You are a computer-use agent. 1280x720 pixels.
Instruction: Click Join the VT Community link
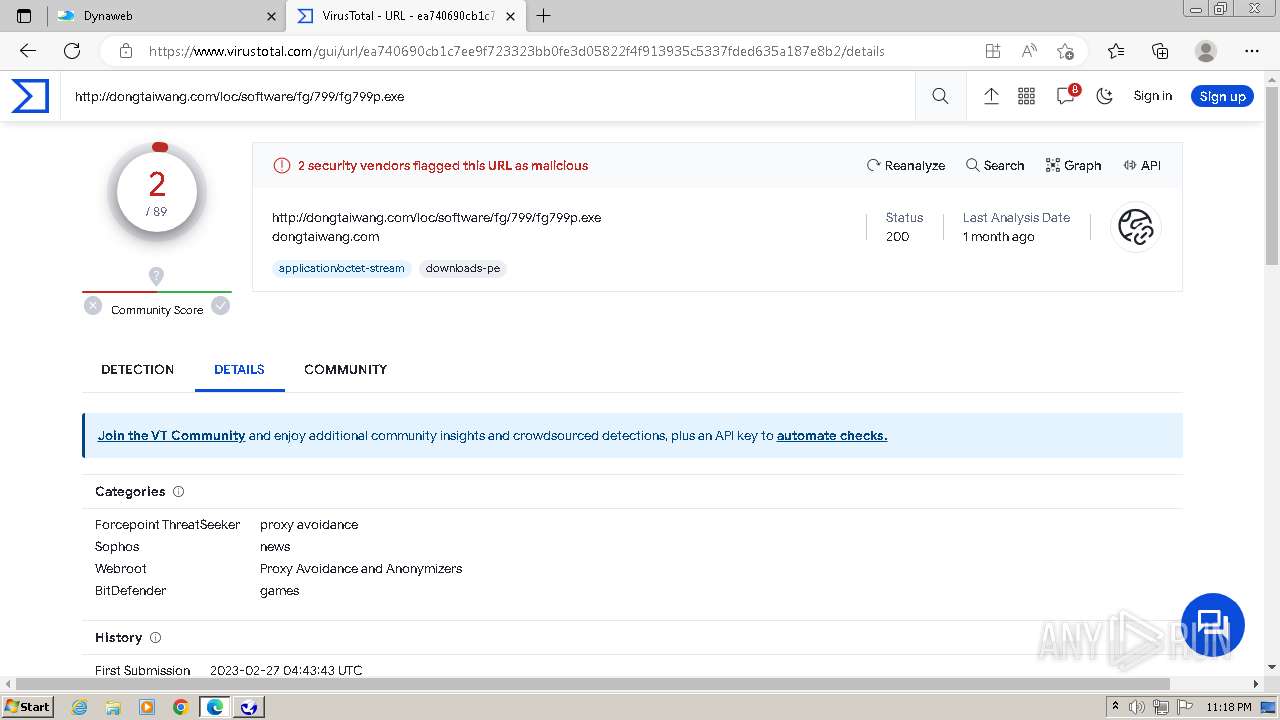(x=171, y=435)
